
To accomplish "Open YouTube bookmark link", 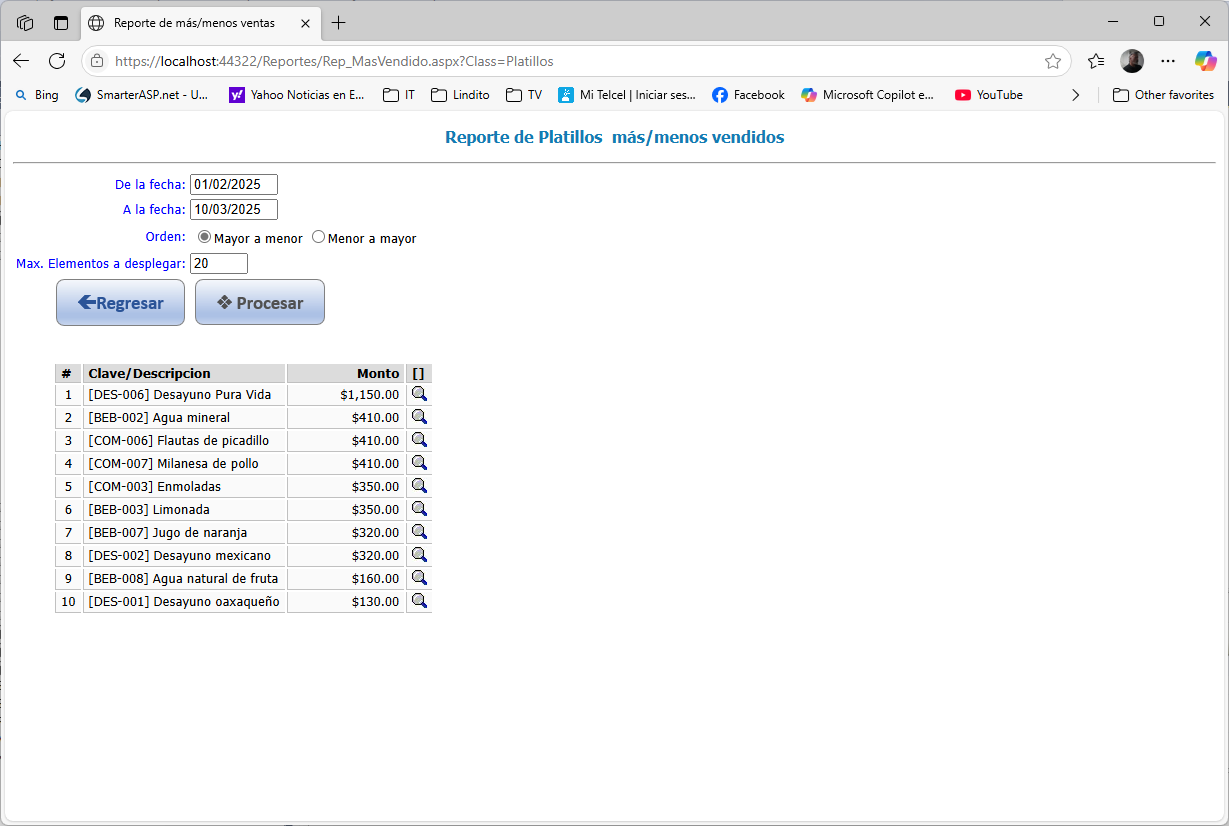I will [988, 95].
